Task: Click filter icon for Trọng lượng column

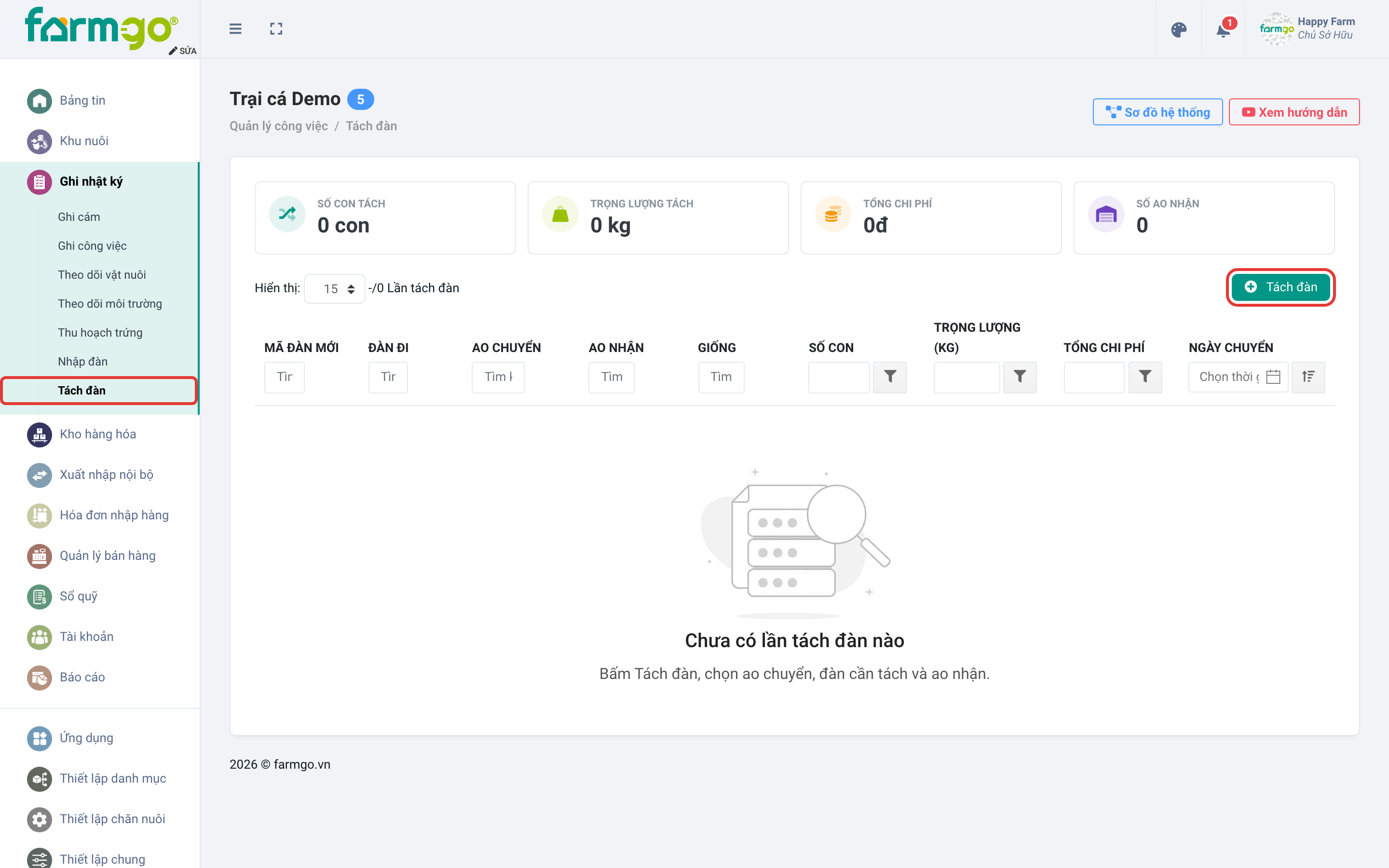Action: point(1020,377)
